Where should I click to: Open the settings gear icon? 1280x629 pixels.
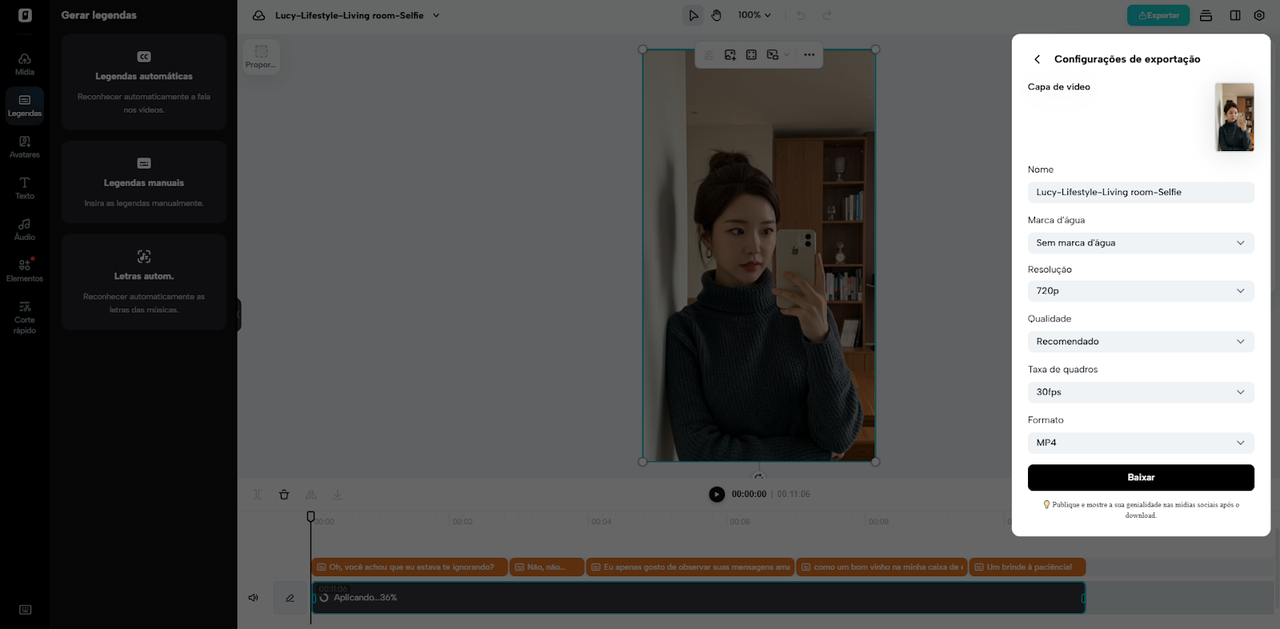click(x=1259, y=15)
